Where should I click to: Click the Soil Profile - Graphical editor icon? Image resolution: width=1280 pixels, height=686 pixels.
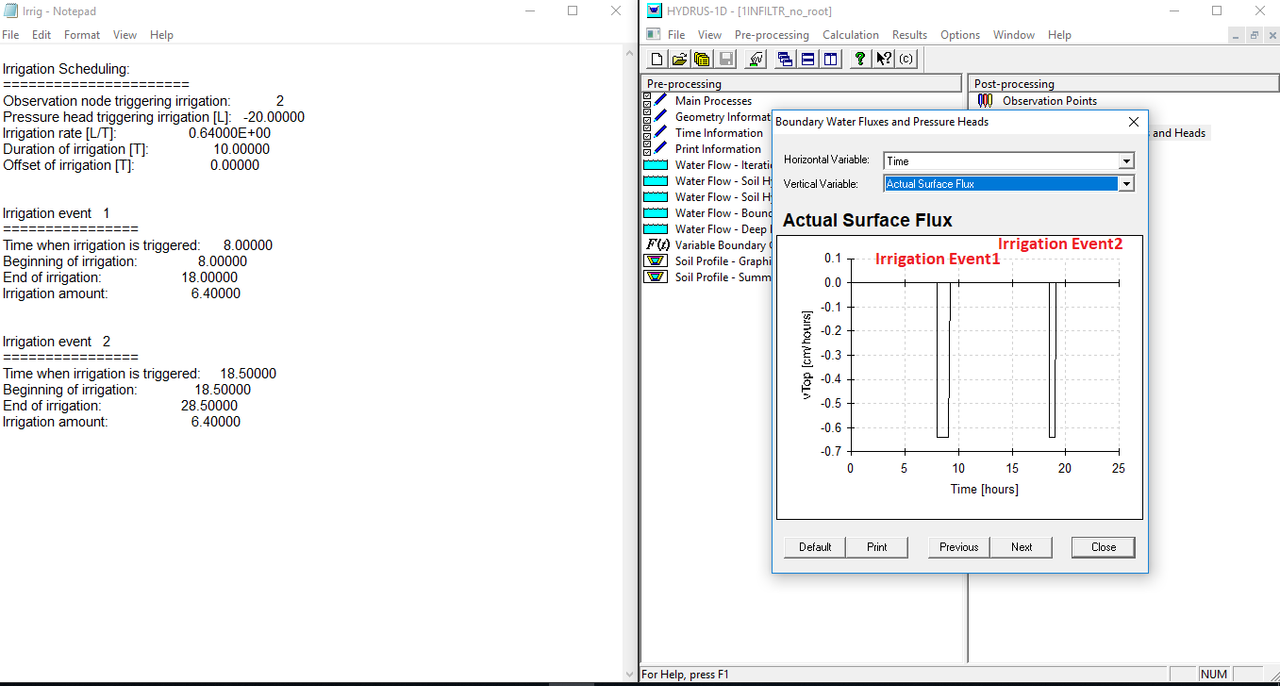coord(655,261)
